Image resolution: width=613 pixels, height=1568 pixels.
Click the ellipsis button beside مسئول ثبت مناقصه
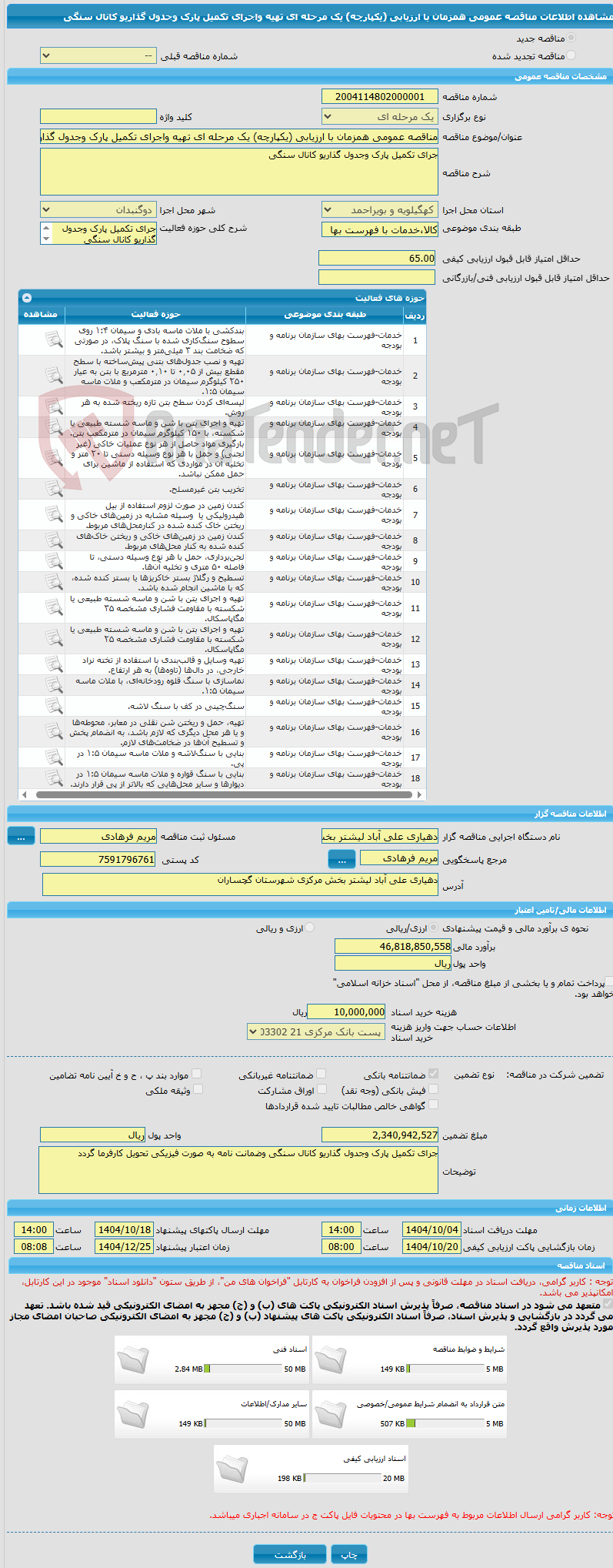[21, 837]
